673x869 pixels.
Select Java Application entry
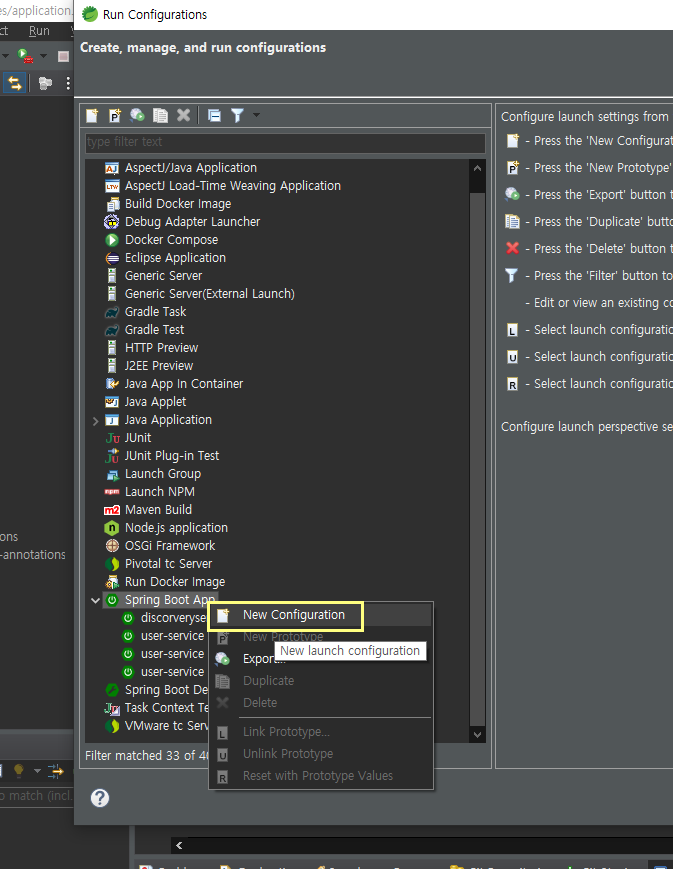pos(168,420)
